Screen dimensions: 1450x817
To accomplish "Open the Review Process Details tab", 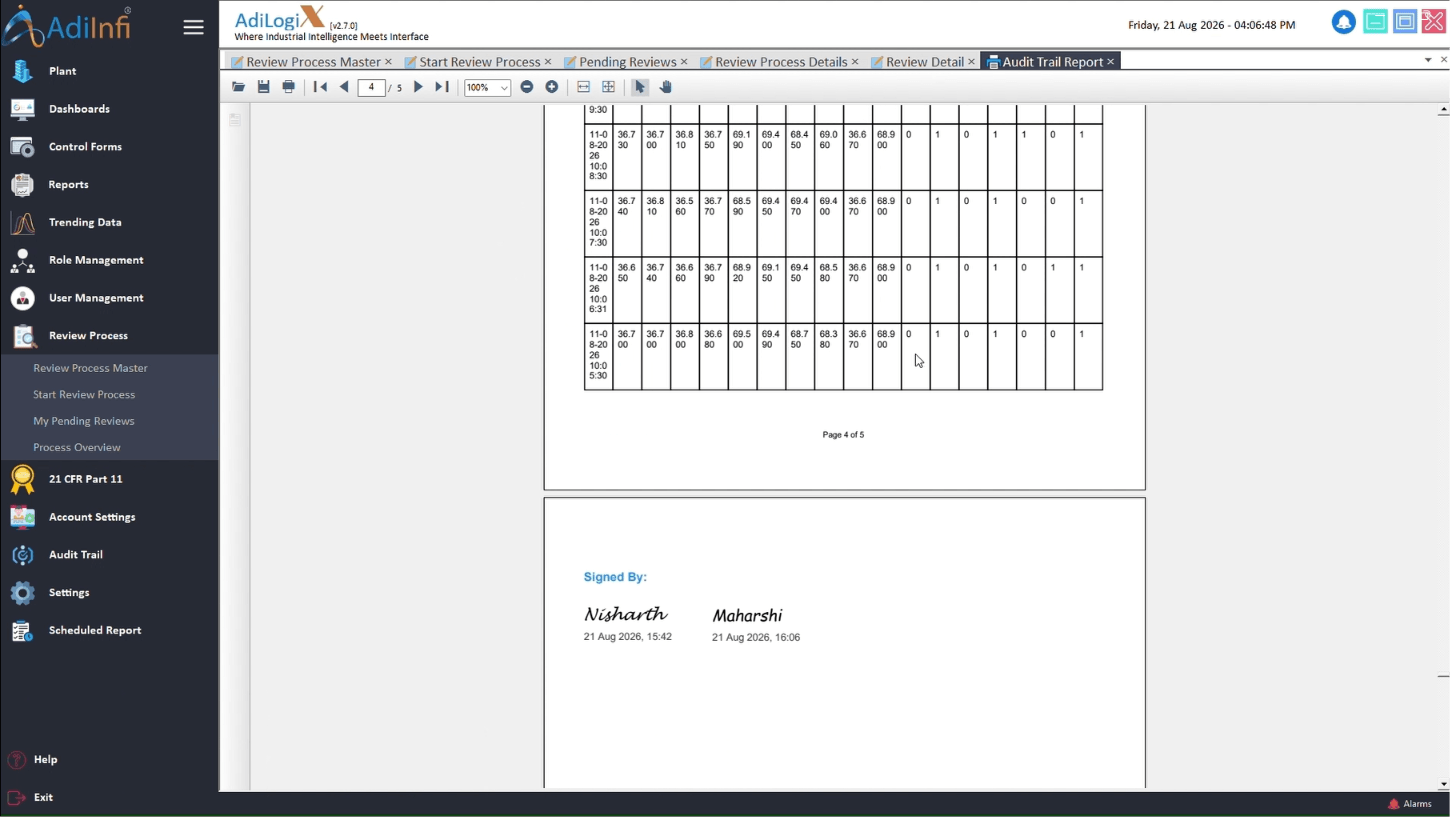I will (780, 62).
